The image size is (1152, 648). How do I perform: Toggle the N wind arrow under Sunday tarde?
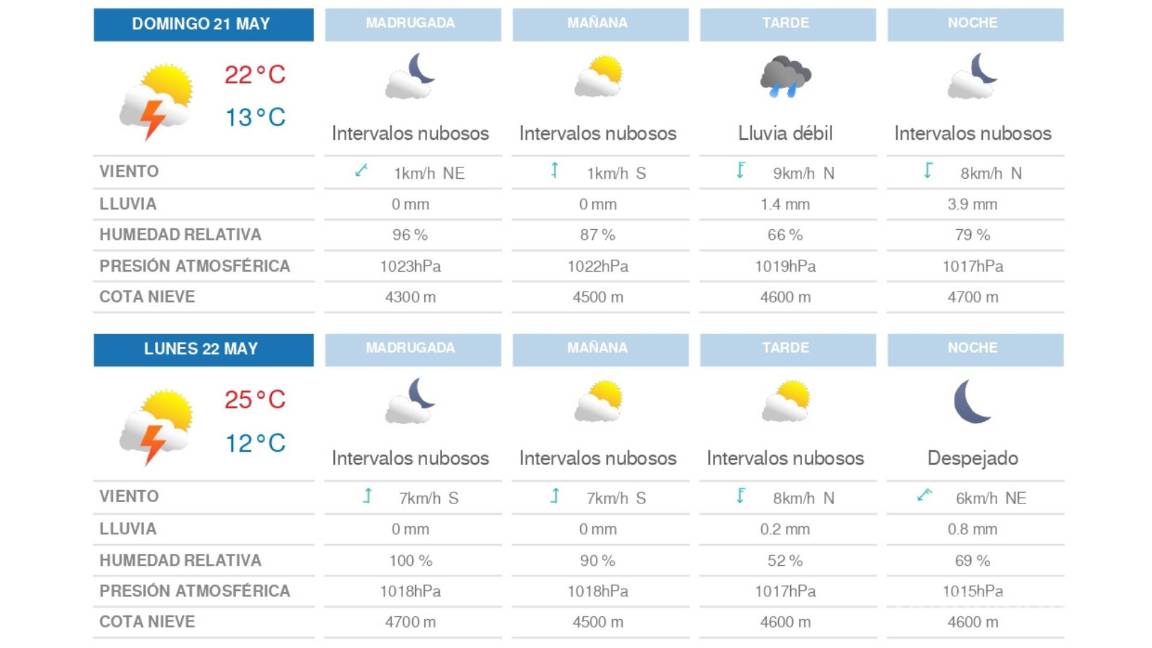[739, 171]
